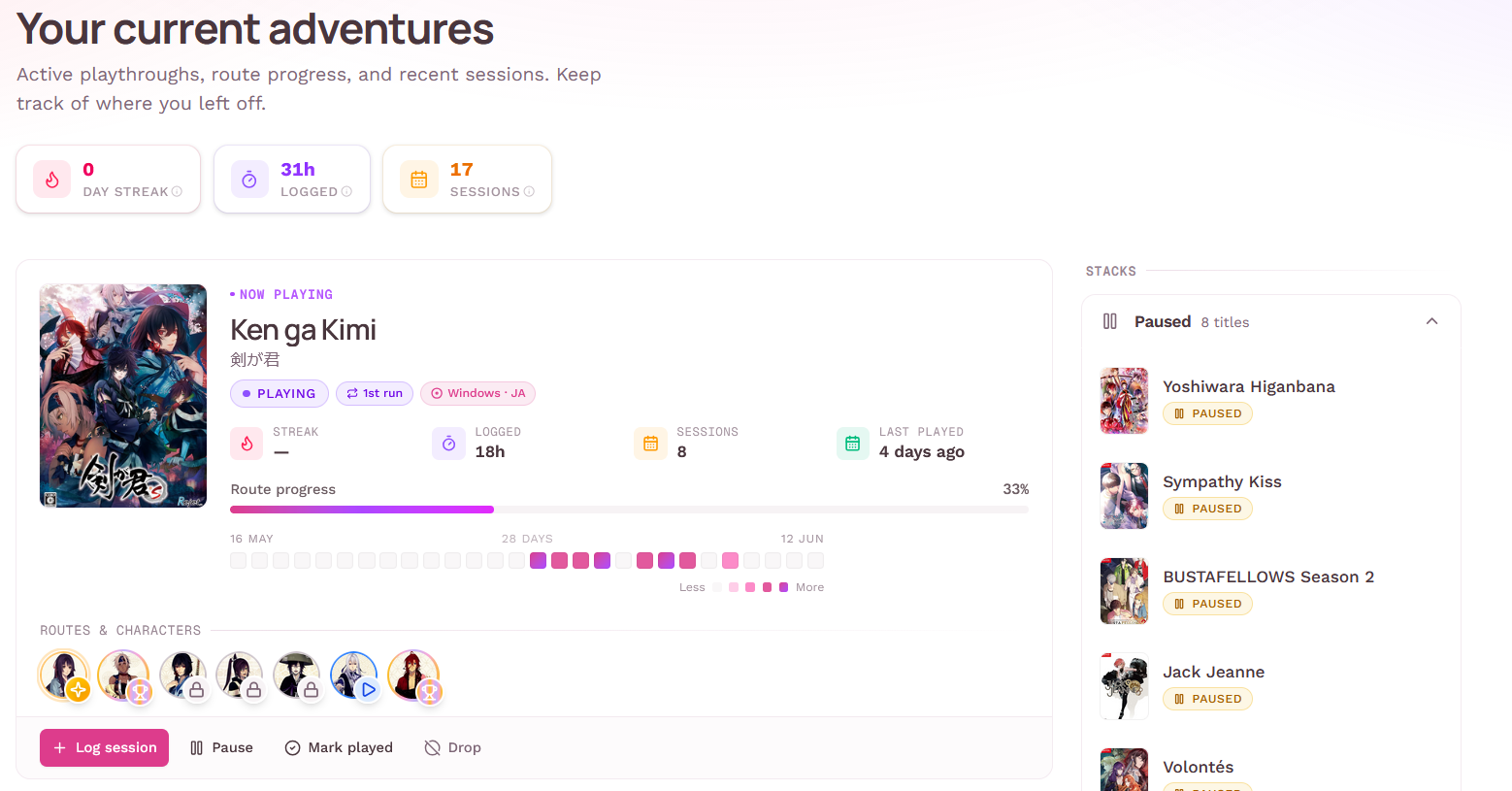Screen dimensions: 1512x791
Task: Click the Jack Jeanne cover thumbnail
Action: (x=1125, y=686)
